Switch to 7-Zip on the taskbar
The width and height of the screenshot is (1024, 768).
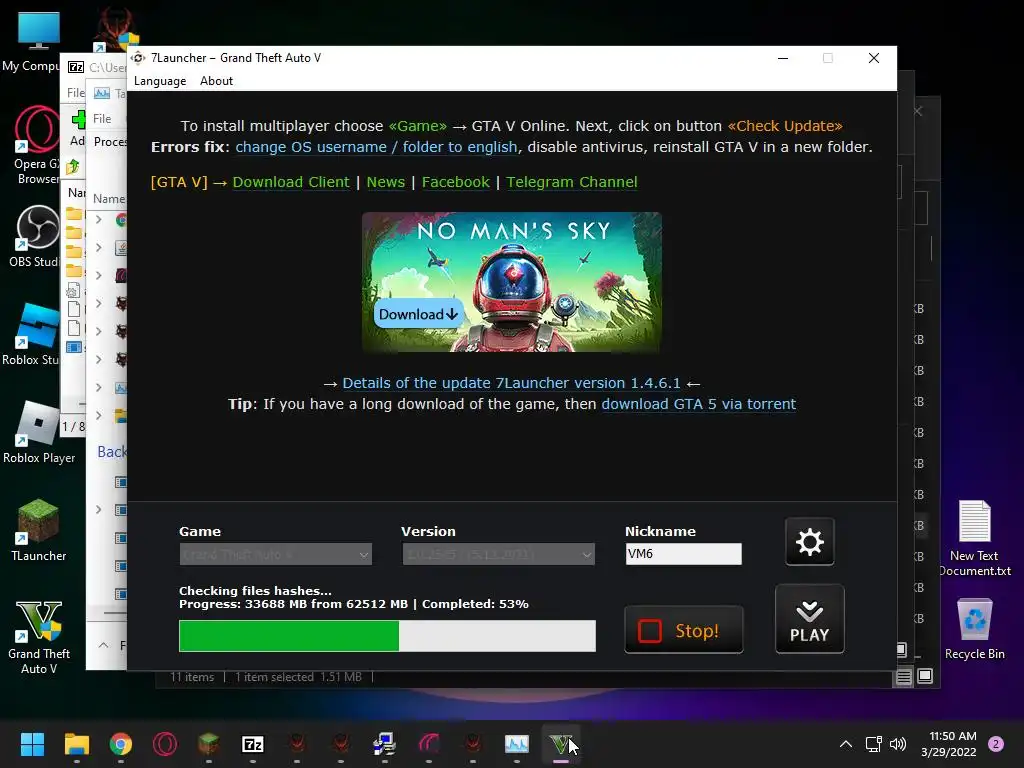coord(253,744)
